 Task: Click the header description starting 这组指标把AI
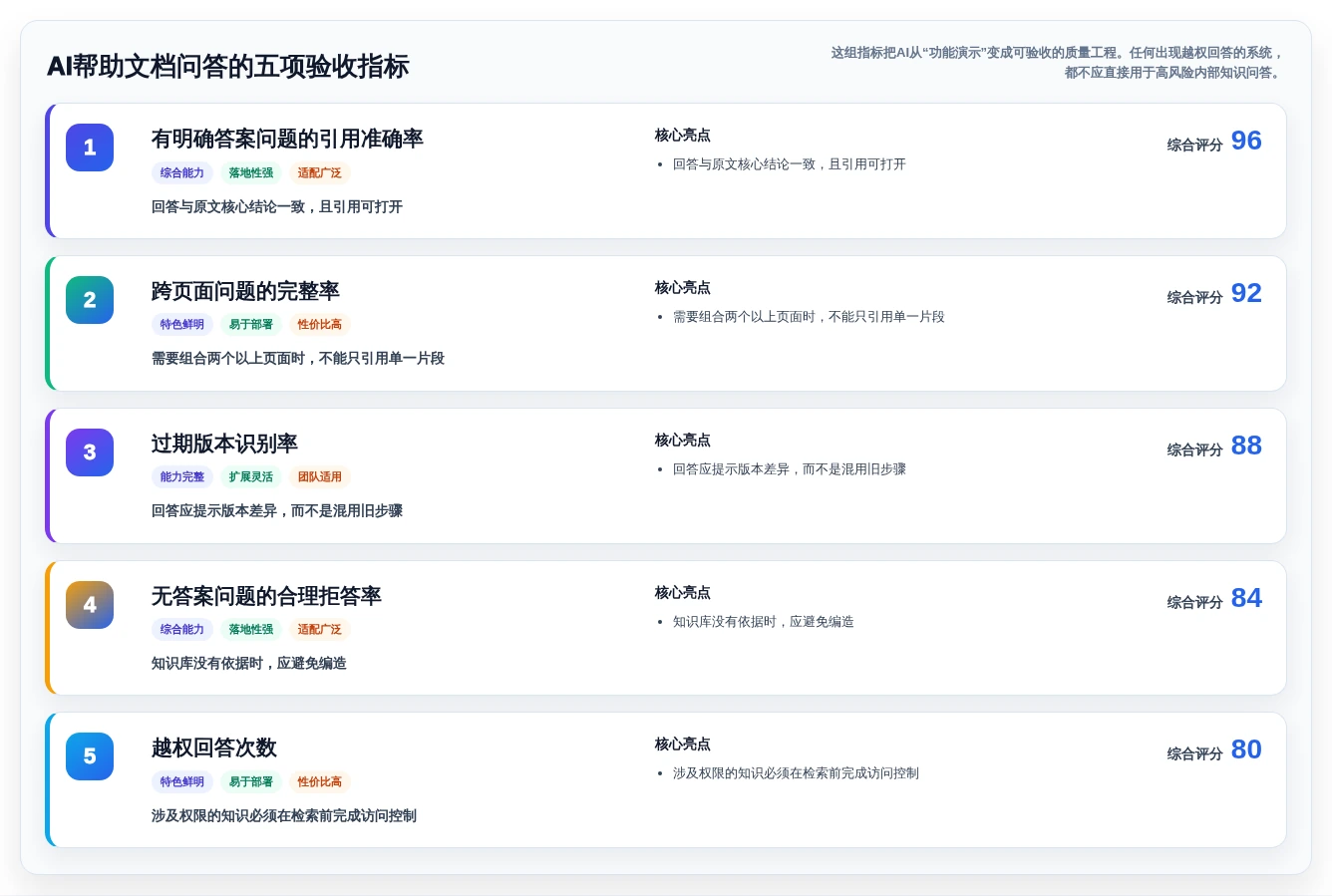(x=1057, y=63)
